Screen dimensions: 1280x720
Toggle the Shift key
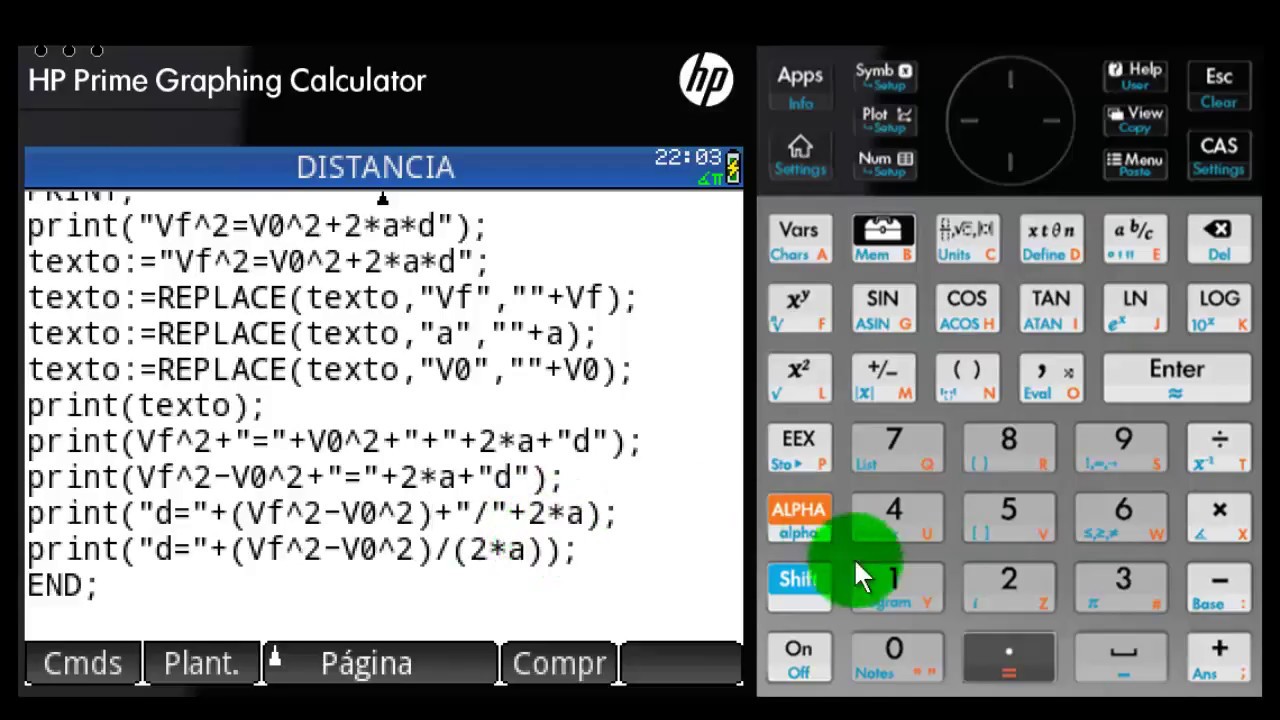point(799,588)
